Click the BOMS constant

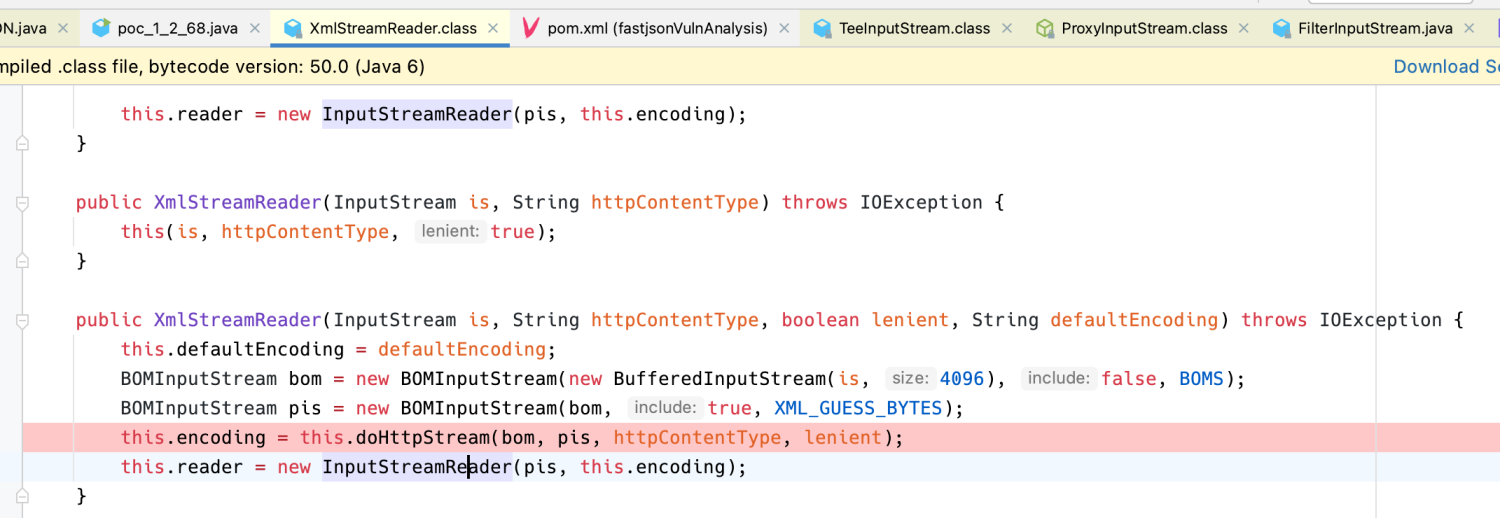(1201, 379)
